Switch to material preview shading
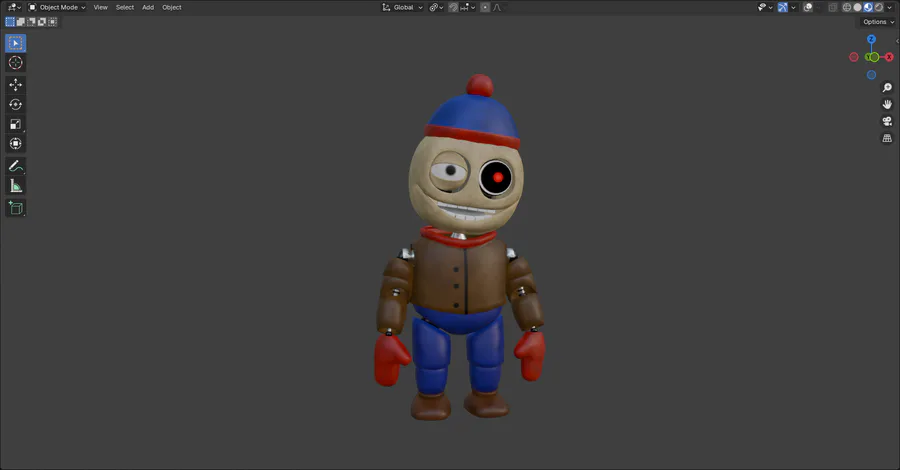Screen dimensions: 900x470 (868, 7)
